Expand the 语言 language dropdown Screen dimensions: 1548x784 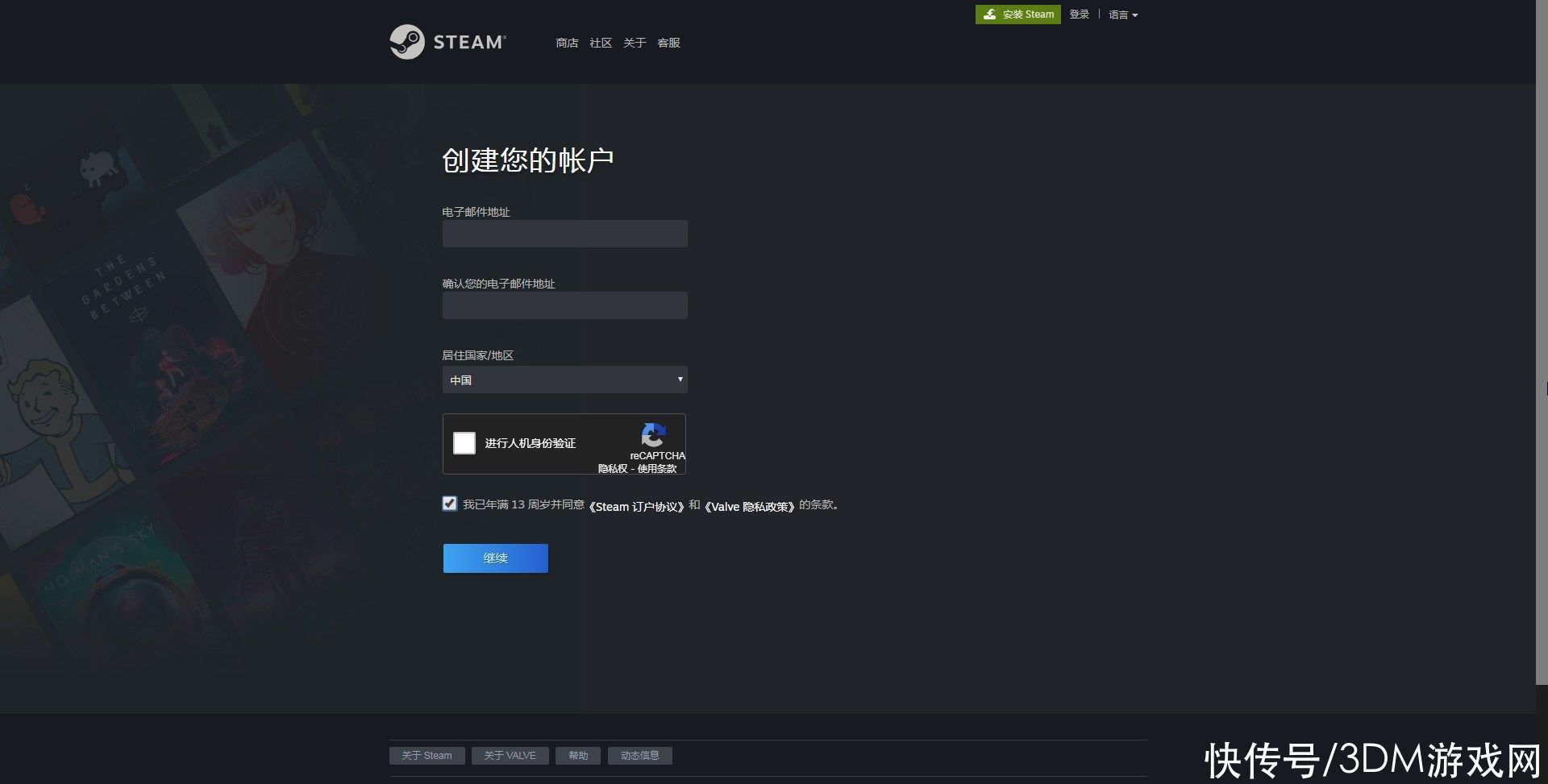pyautogui.click(x=1123, y=15)
